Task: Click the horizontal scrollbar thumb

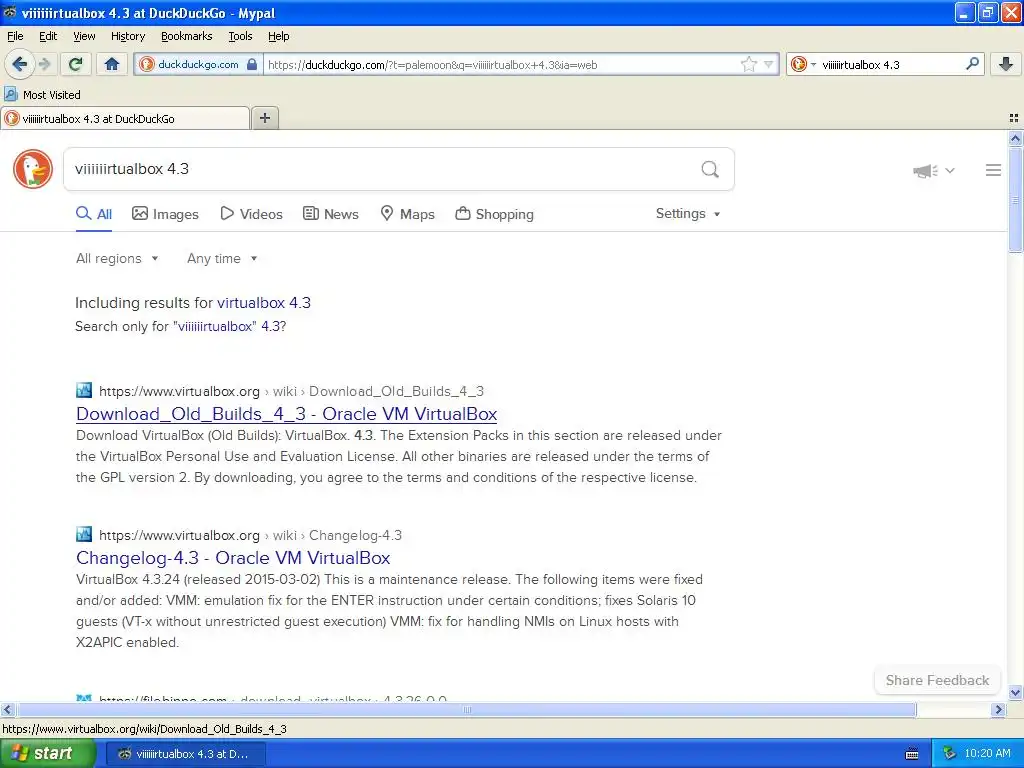Action: point(466,709)
